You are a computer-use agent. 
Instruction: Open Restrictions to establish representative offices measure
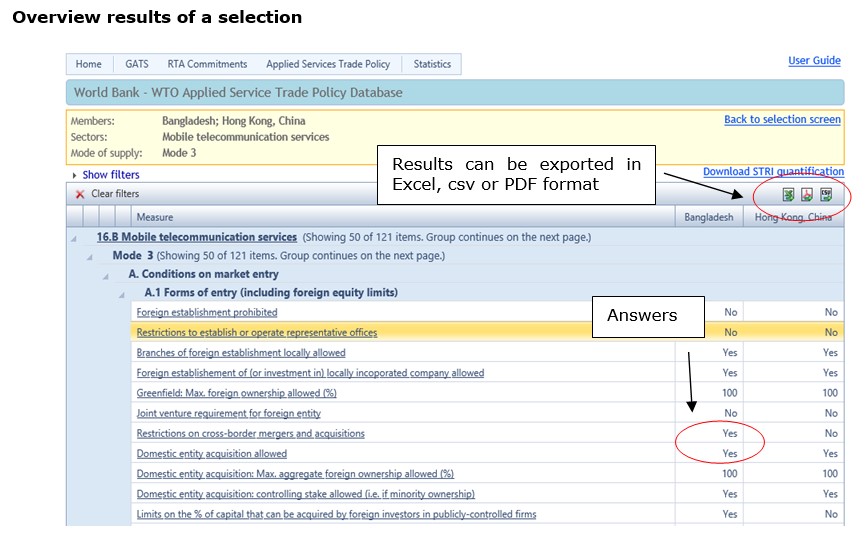tap(257, 332)
